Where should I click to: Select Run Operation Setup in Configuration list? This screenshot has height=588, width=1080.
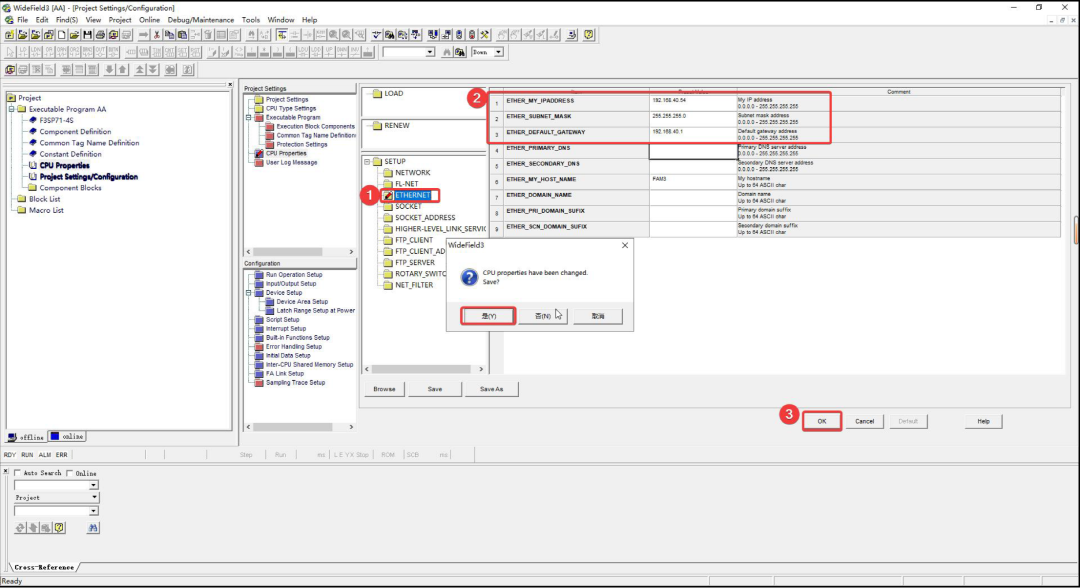(294, 275)
